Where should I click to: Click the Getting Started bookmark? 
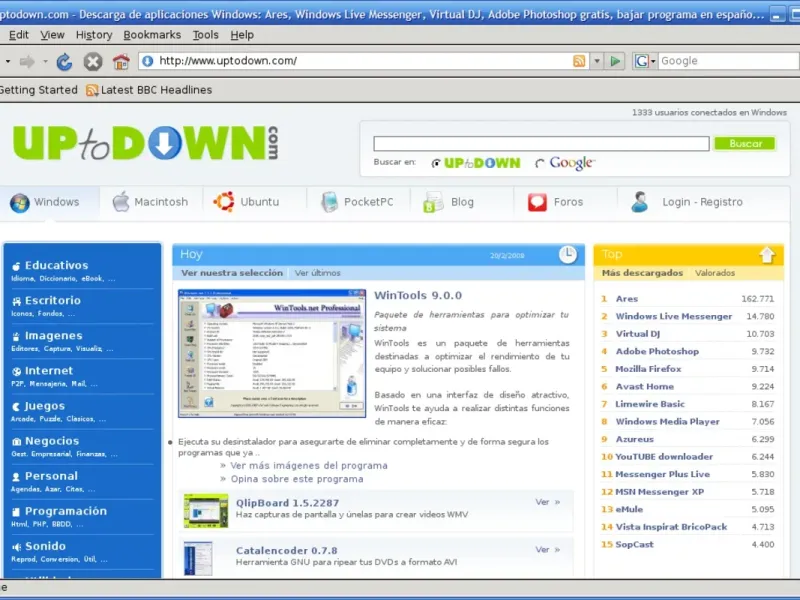39,90
